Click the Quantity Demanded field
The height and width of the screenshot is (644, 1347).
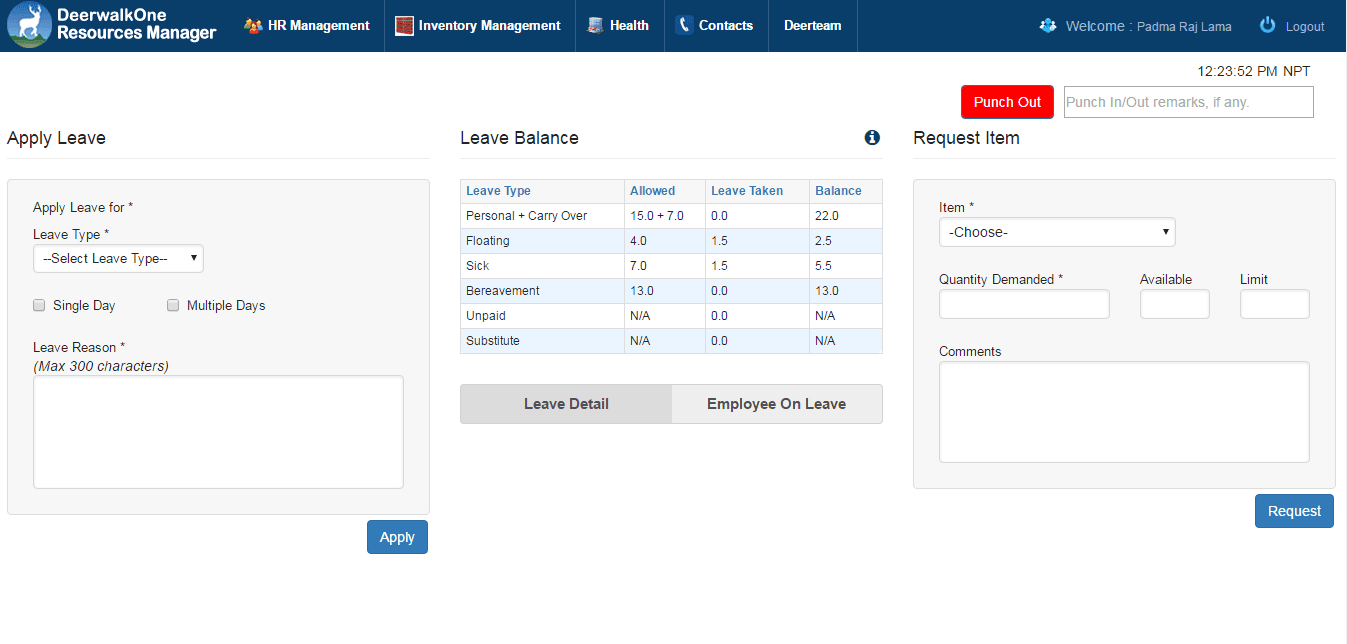coord(1024,304)
